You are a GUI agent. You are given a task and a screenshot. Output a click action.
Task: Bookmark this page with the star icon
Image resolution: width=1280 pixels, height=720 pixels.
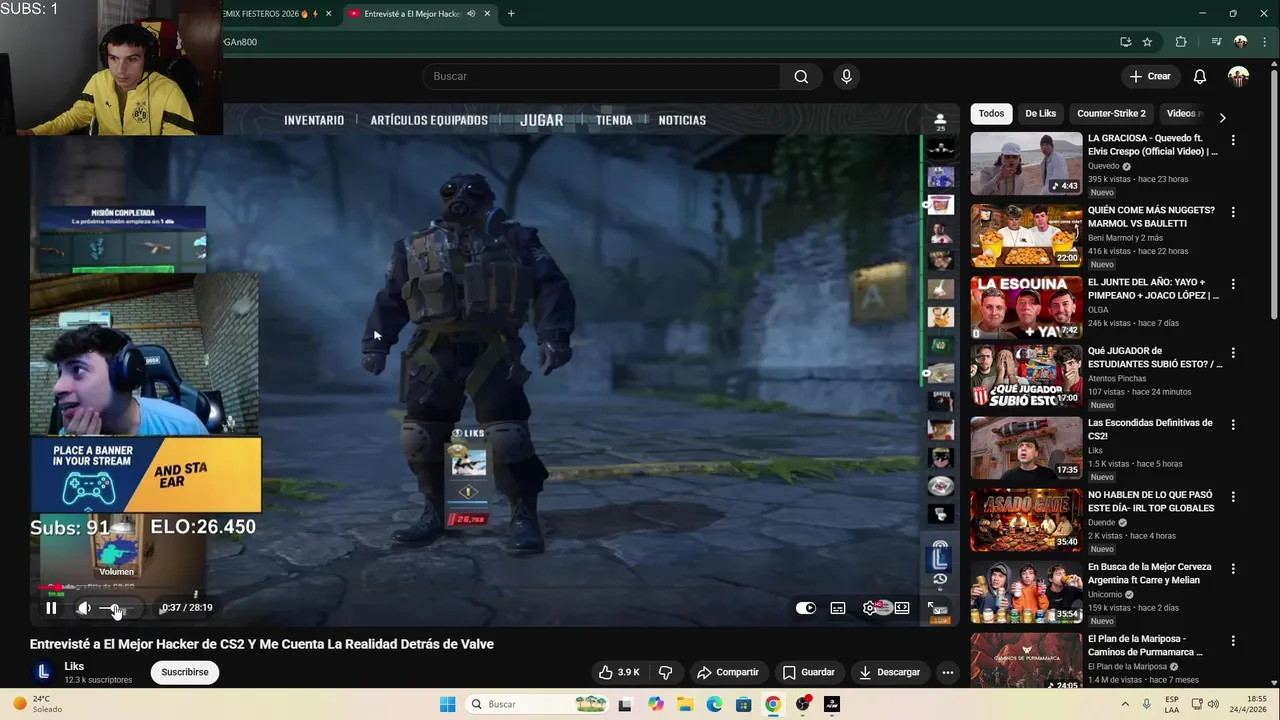pos(1147,42)
